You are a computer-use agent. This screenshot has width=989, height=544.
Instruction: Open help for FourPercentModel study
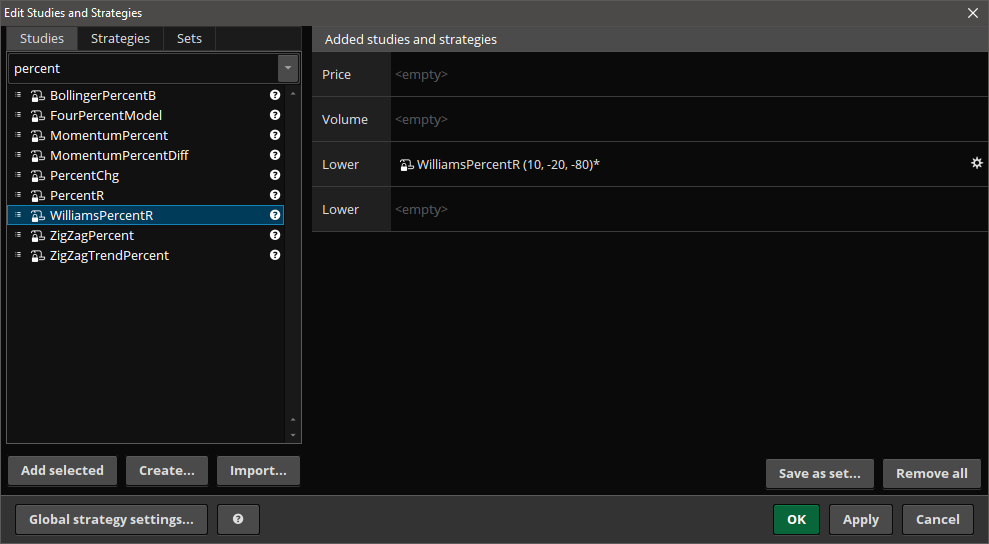(275, 115)
